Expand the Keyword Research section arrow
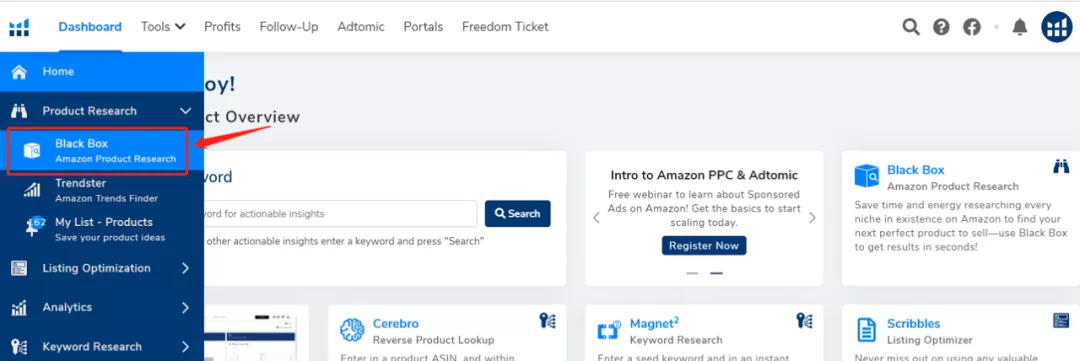The height and width of the screenshot is (361, 1080). click(185, 347)
